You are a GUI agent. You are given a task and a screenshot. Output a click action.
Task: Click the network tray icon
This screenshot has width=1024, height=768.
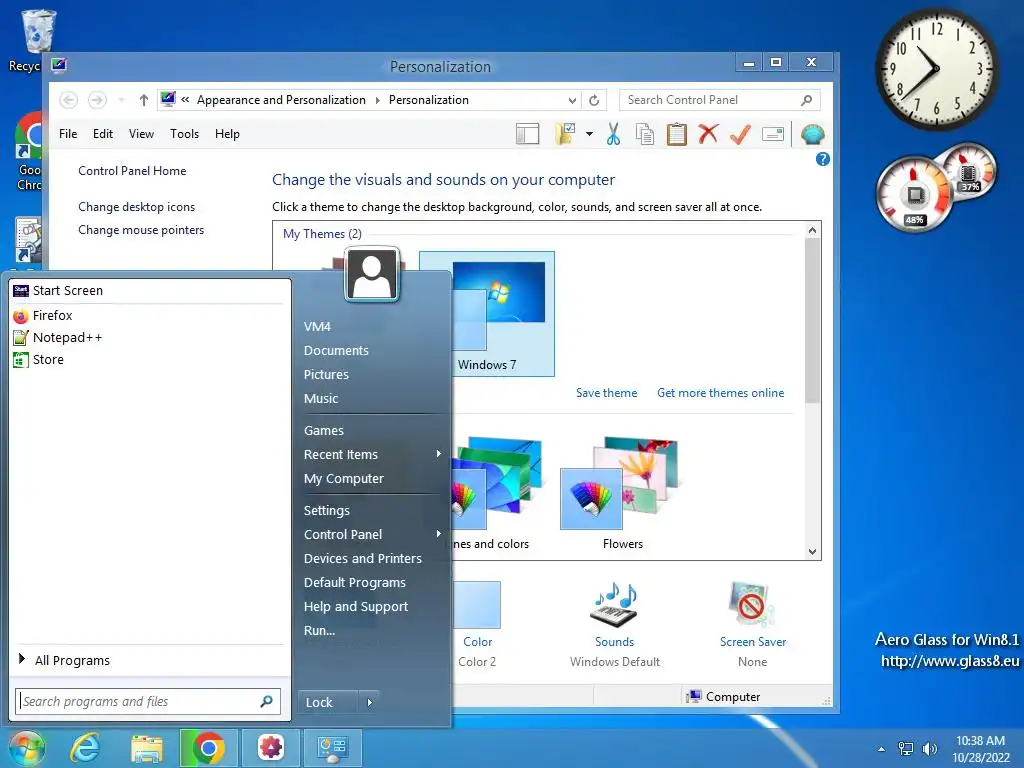click(906, 749)
